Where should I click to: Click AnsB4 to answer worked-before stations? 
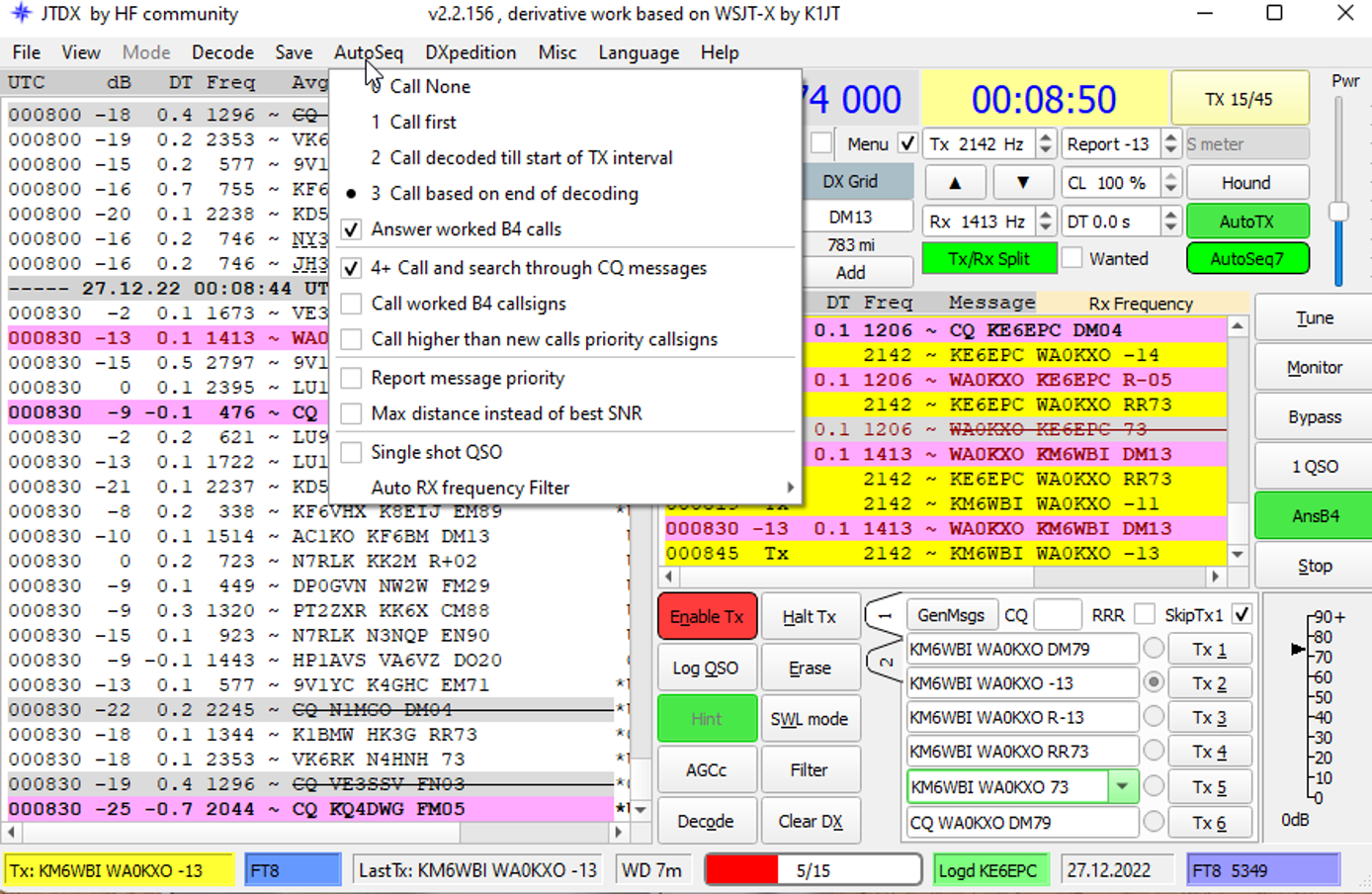pyautogui.click(x=1313, y=515)
